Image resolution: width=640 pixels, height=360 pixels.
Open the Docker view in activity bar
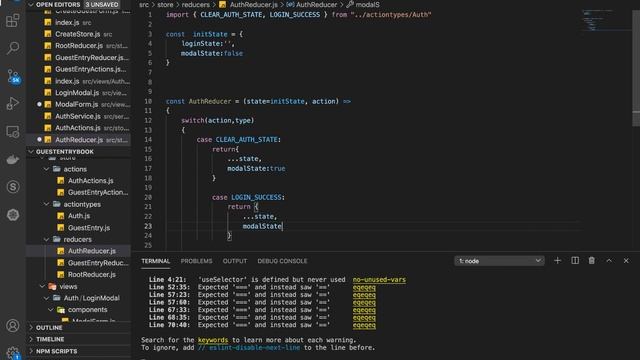(x=13, y=159)
